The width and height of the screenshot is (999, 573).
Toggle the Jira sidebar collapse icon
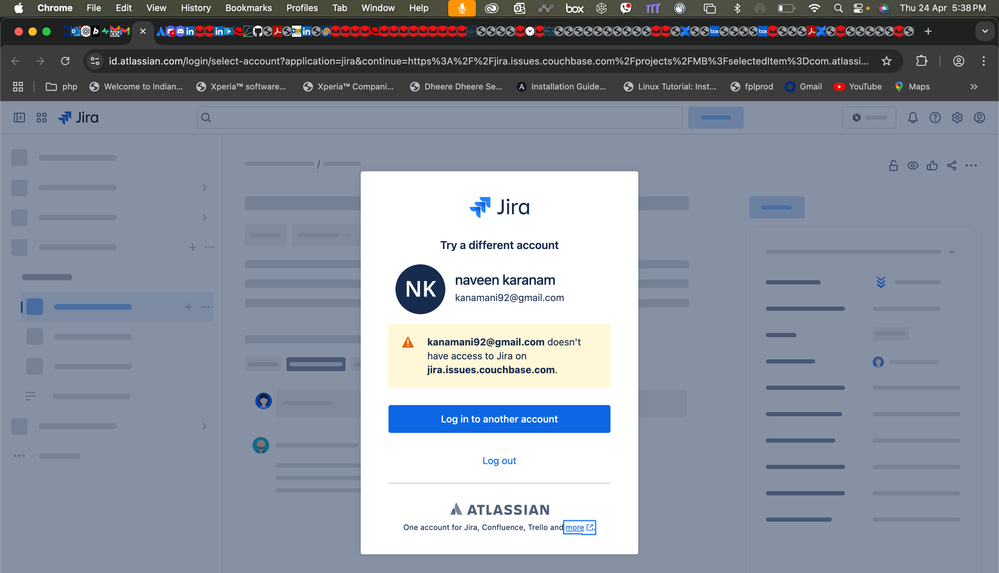point(19,117)
